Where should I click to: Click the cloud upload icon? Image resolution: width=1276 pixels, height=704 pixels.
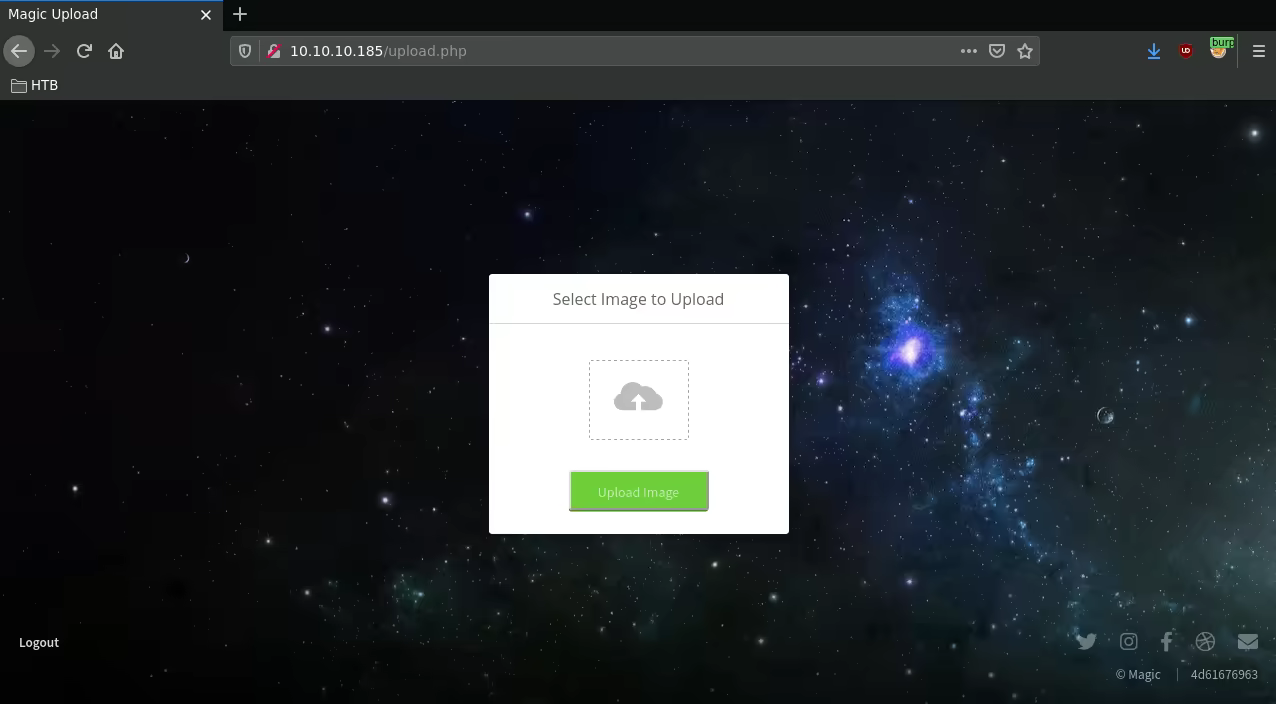pyautogui.click(x=638, y=399)
